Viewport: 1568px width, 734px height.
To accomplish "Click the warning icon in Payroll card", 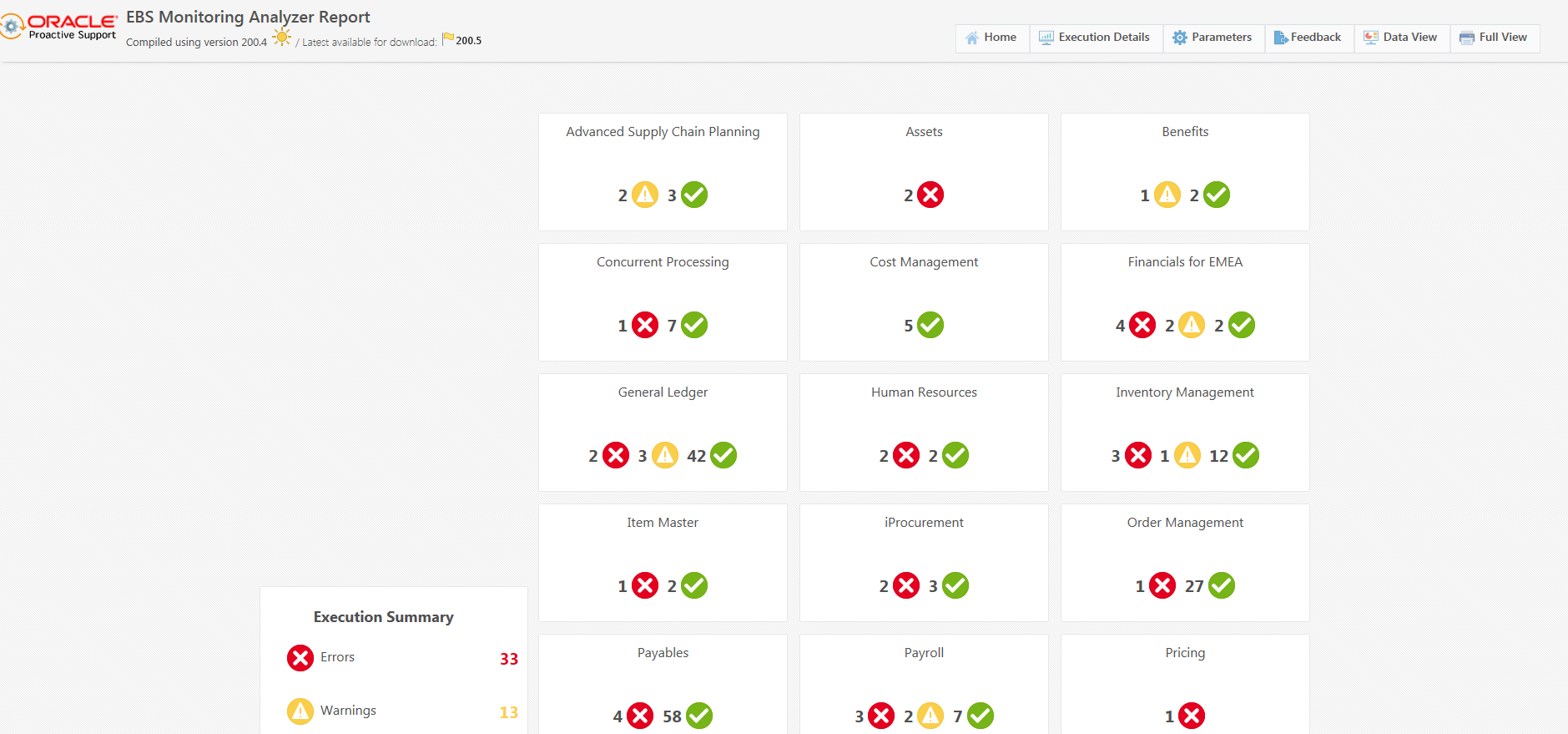I will pos(930,716).
